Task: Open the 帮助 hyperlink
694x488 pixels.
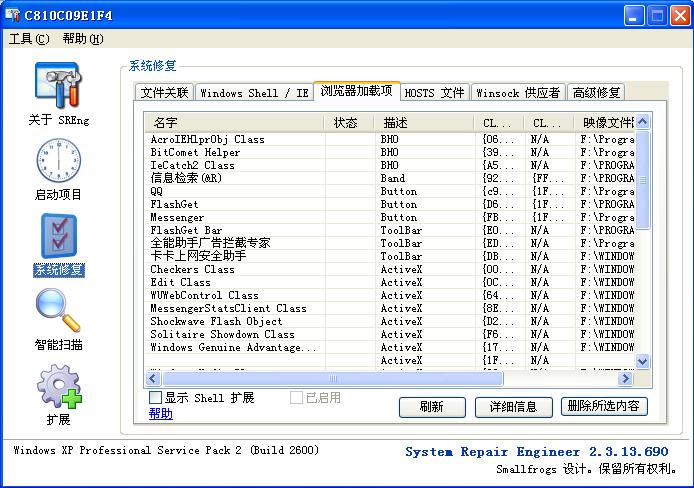Action: 161,414
